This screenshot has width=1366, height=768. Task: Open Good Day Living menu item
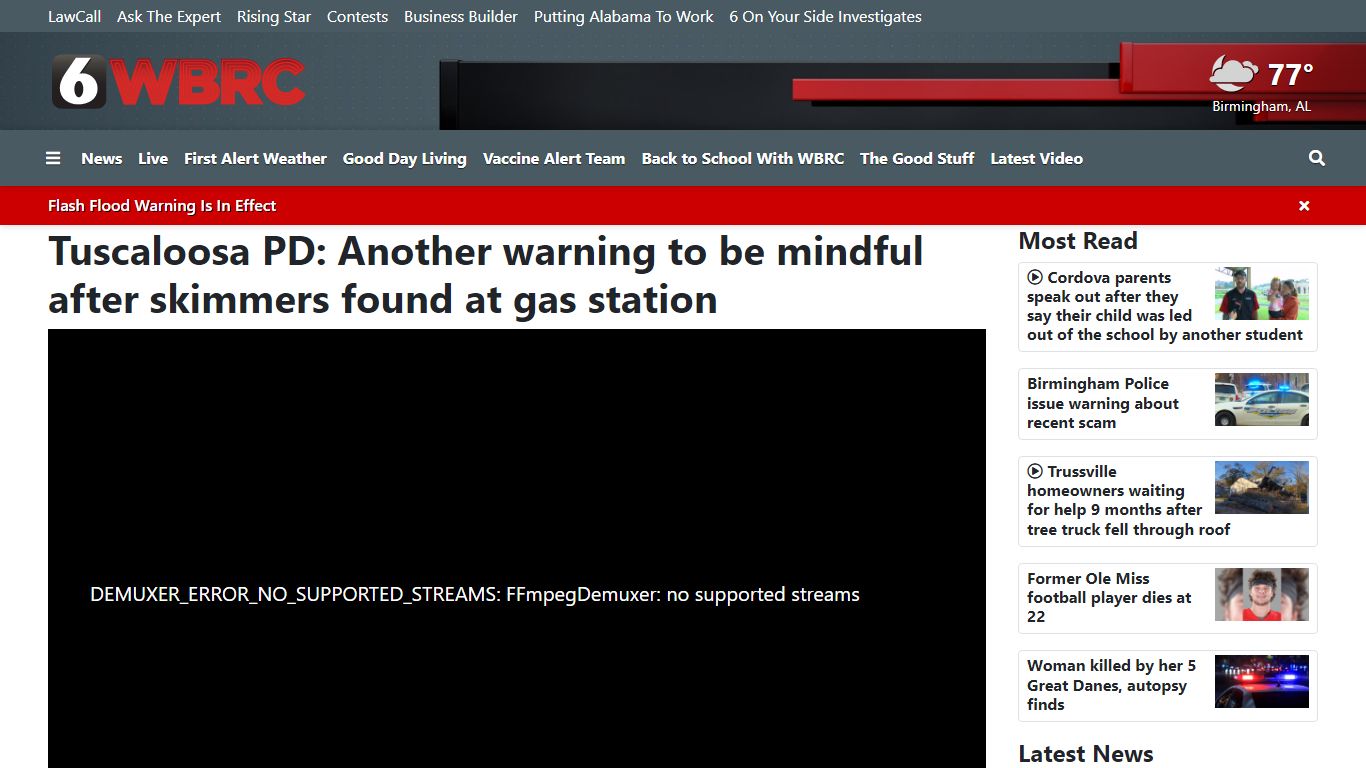point(405,158)
